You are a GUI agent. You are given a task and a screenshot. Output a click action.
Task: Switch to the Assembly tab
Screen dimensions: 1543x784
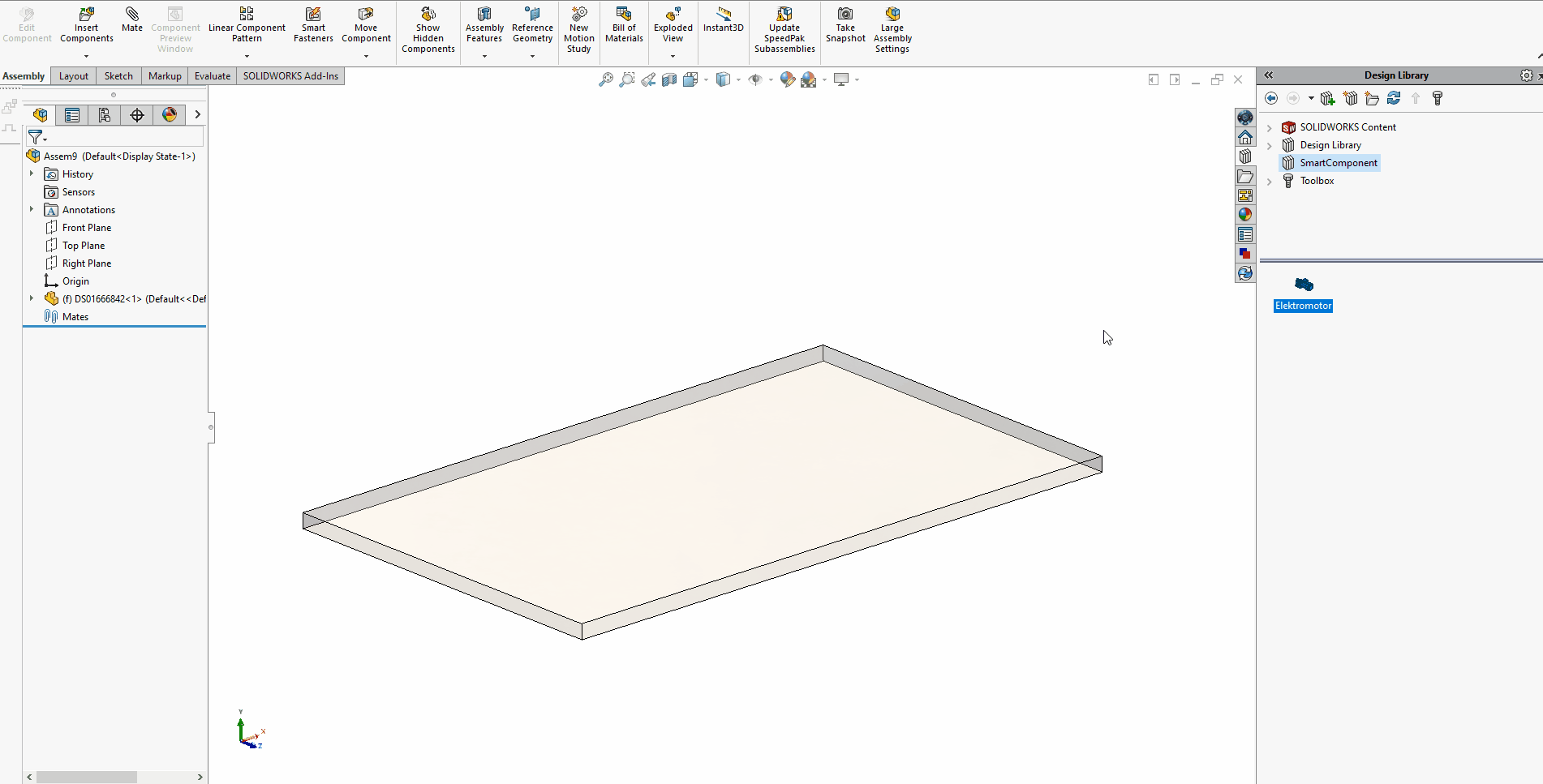tap(24, 76)
